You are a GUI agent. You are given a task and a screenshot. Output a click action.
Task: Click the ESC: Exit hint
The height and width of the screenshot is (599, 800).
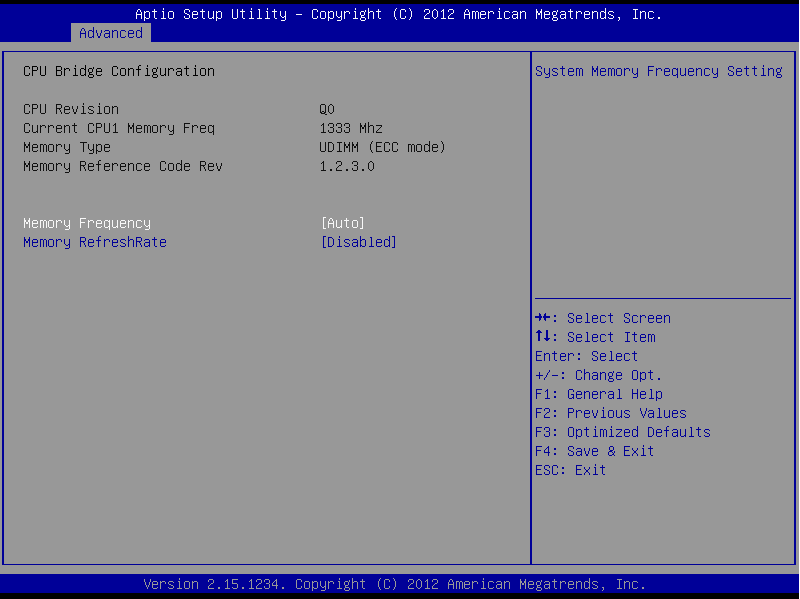click(x=570, y=470)
